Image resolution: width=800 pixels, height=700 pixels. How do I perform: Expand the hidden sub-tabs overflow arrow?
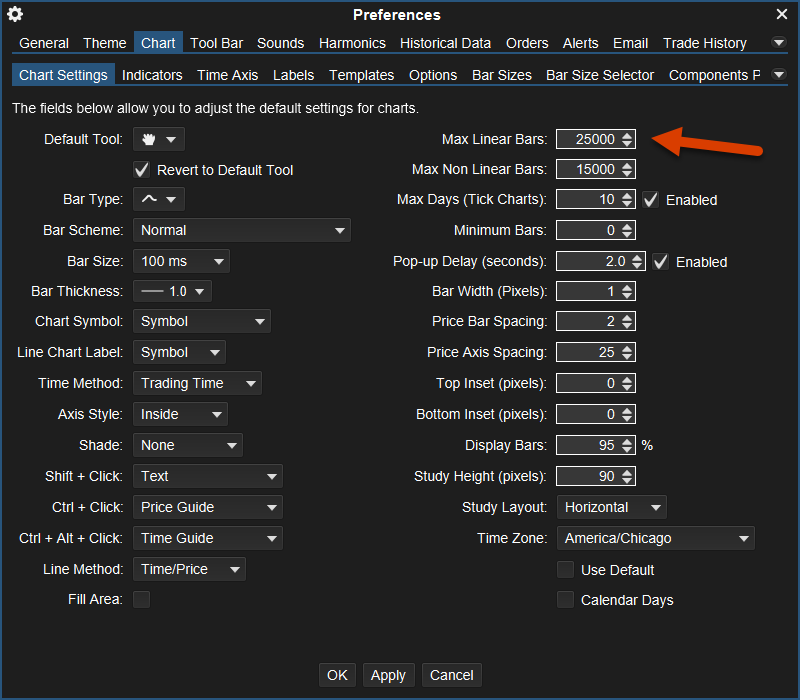[x=779, y=75]
